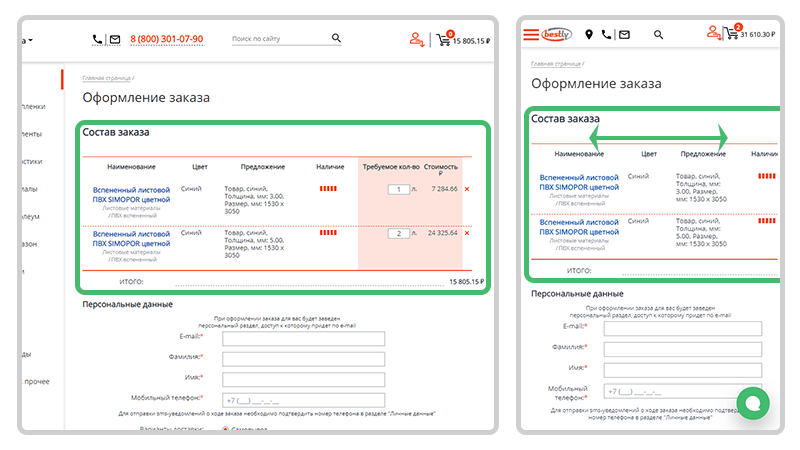Select the Самовывоз delivery radio button

click(225, 429)
